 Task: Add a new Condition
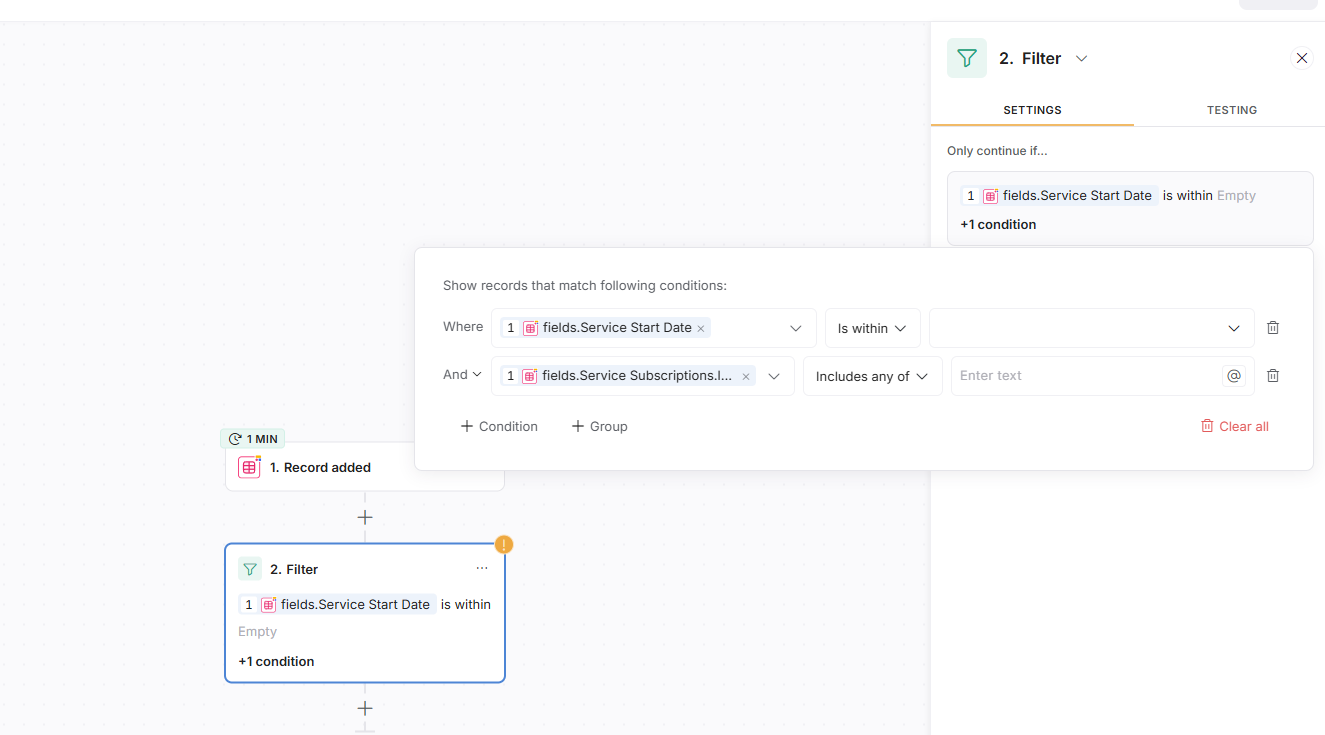(499, 426)
